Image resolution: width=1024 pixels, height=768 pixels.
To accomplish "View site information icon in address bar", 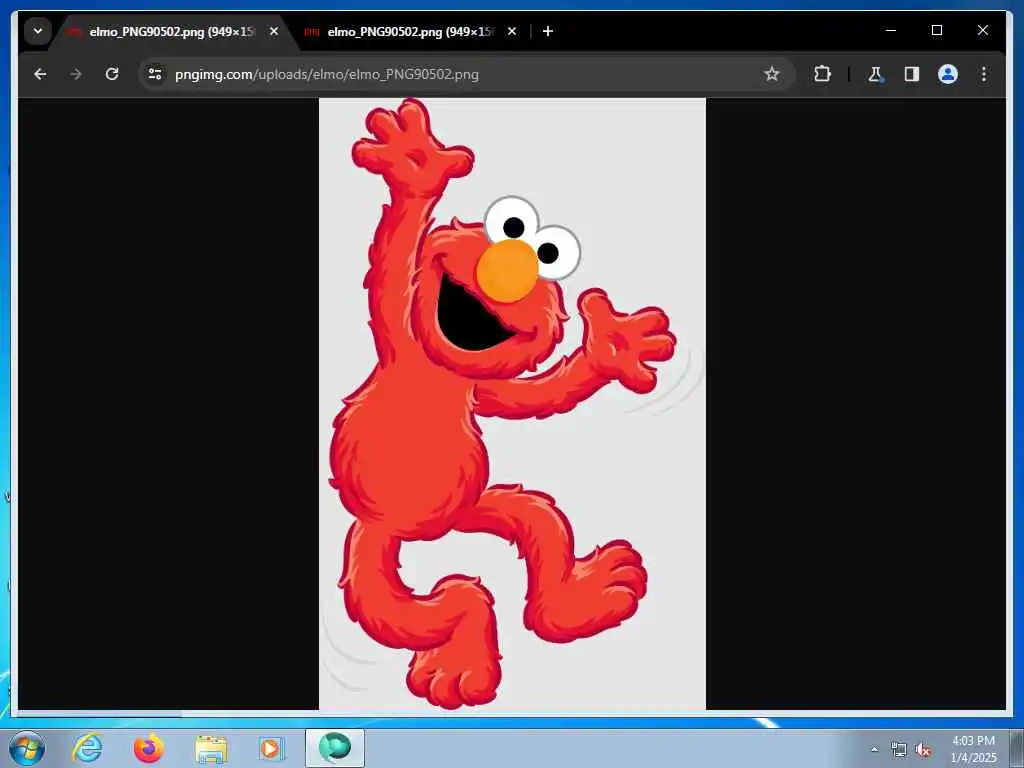I will (155, 74).
